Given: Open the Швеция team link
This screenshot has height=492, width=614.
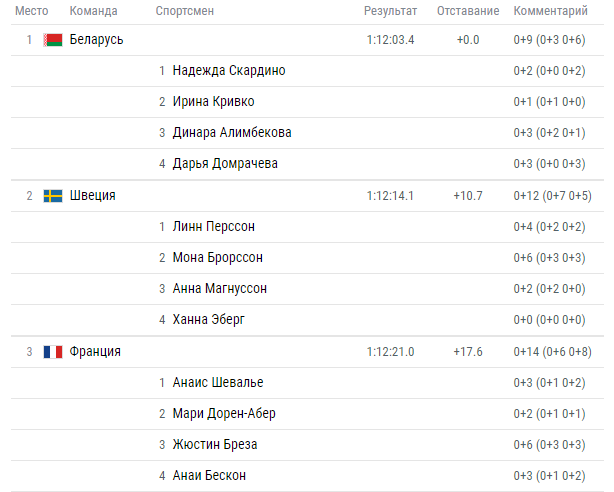Looking at the screenshot, I should pos(92,195).
